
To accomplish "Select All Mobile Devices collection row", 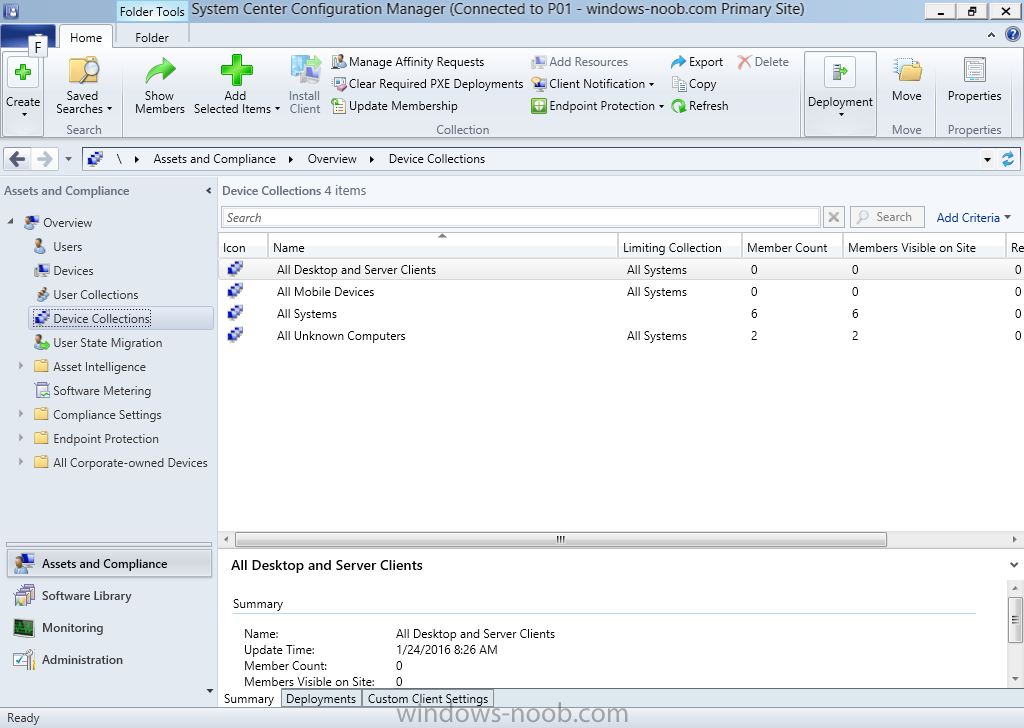I will [x=621, y=292].
